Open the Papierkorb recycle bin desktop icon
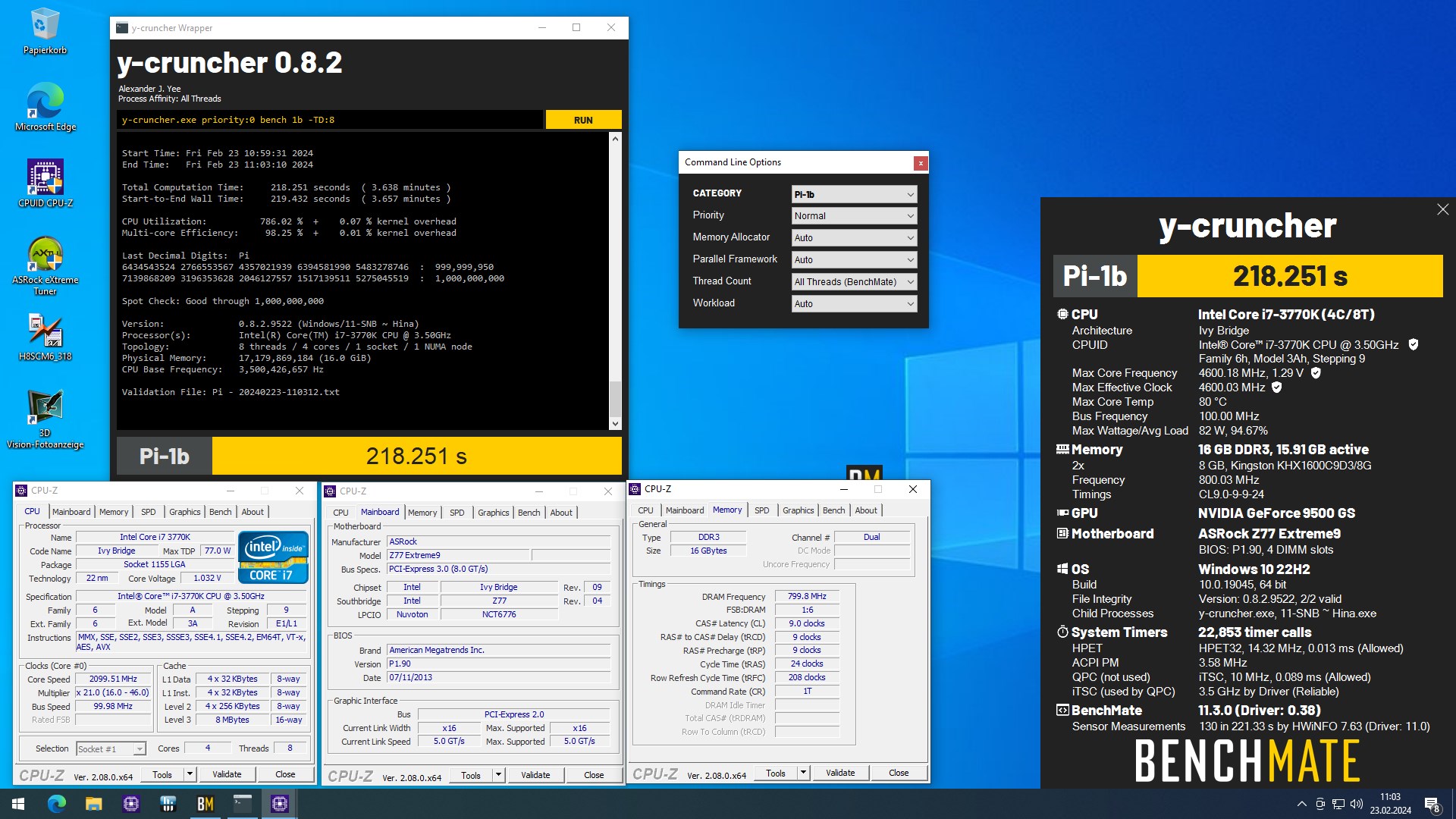Image resolution: width=1456 pixels, height=819 pixels. coord(45,32)
